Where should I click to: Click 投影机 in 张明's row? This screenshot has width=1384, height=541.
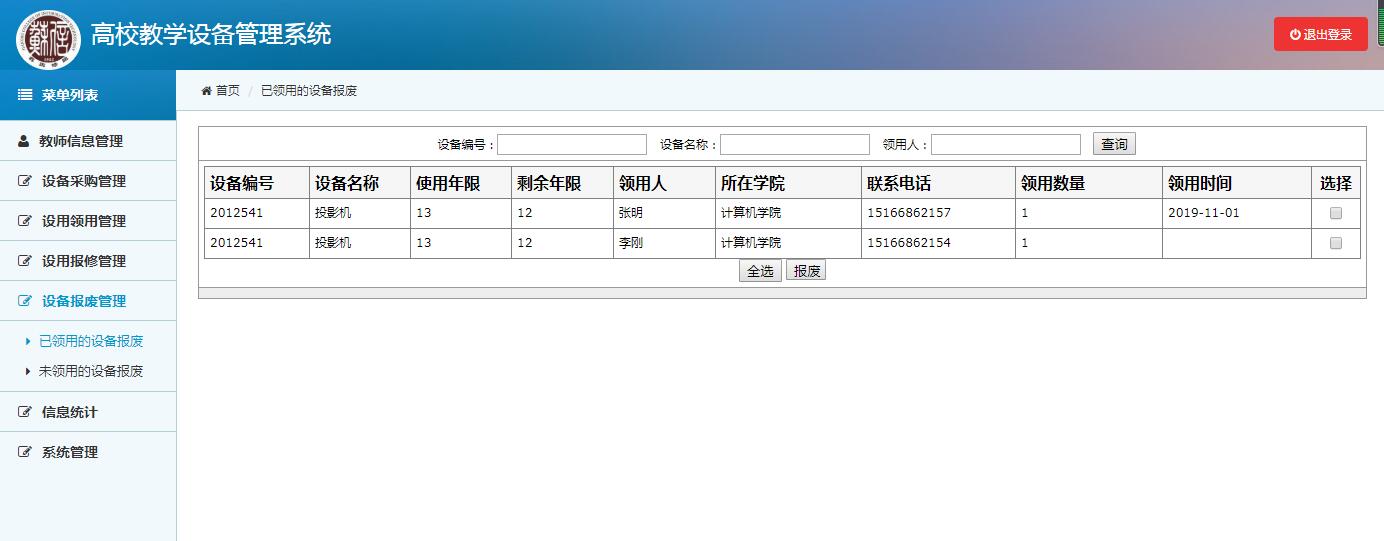[333, 213]
